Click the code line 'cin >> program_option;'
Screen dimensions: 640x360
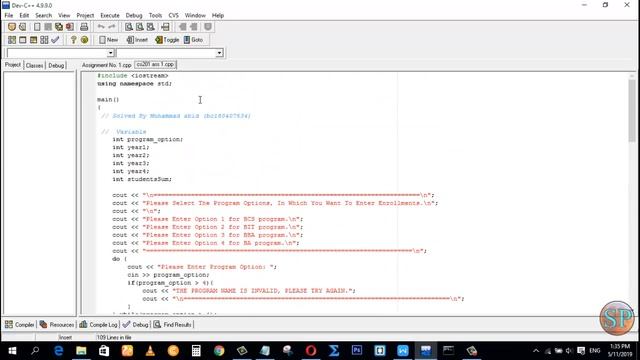tap(168, 275)
